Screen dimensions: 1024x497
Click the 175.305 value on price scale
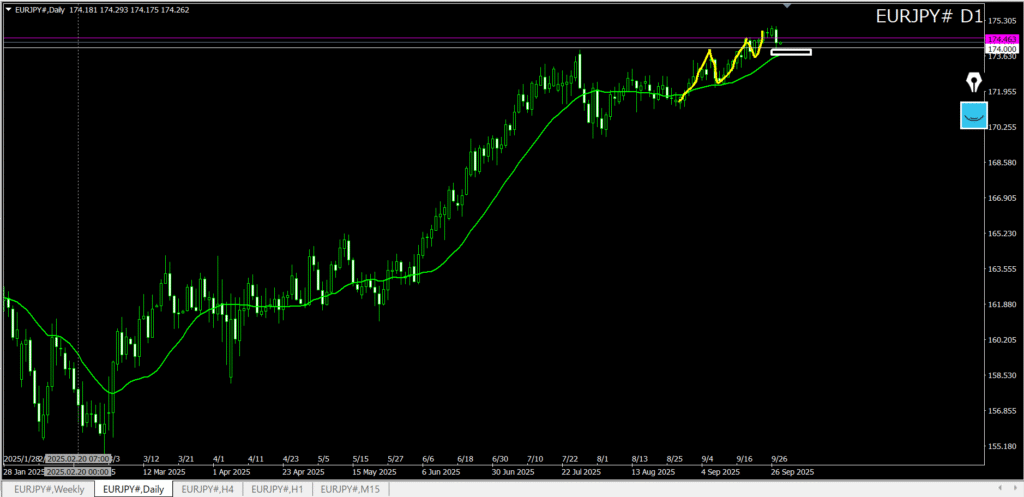1001,21
